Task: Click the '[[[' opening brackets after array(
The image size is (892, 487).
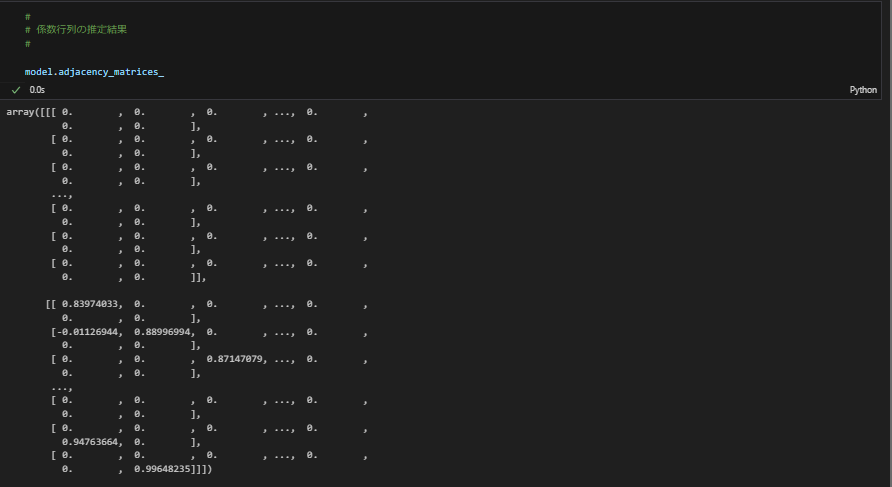Action: tap(48, 112)
